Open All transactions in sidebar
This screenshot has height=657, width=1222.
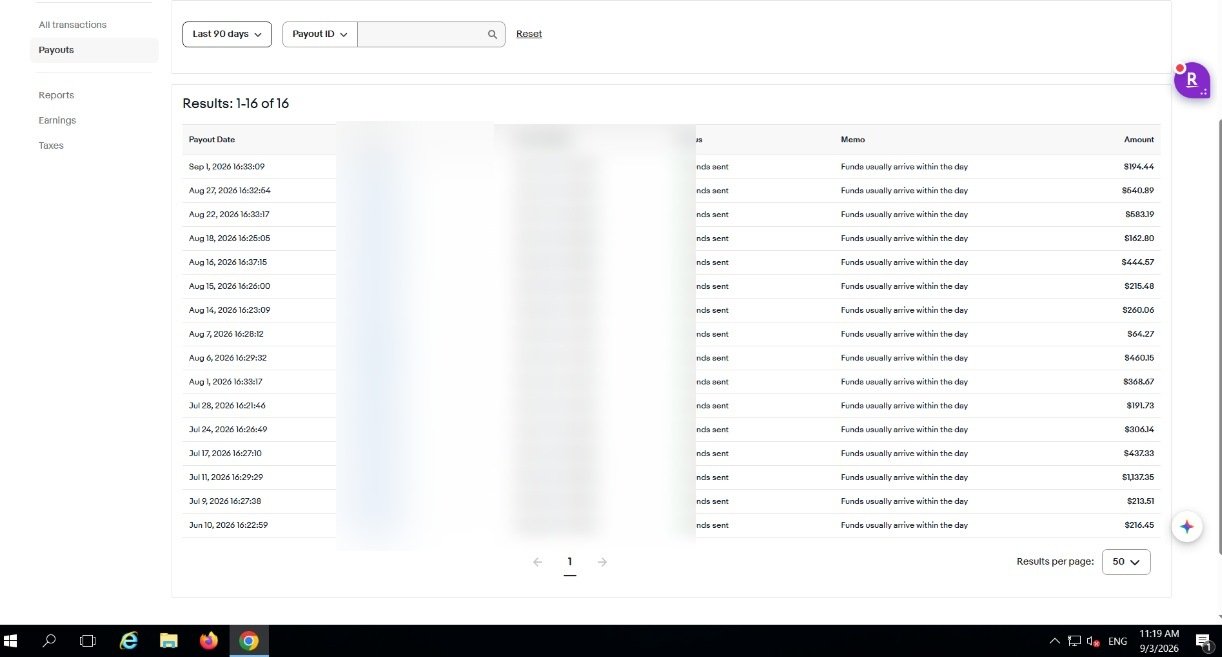(x=72, y=24)
